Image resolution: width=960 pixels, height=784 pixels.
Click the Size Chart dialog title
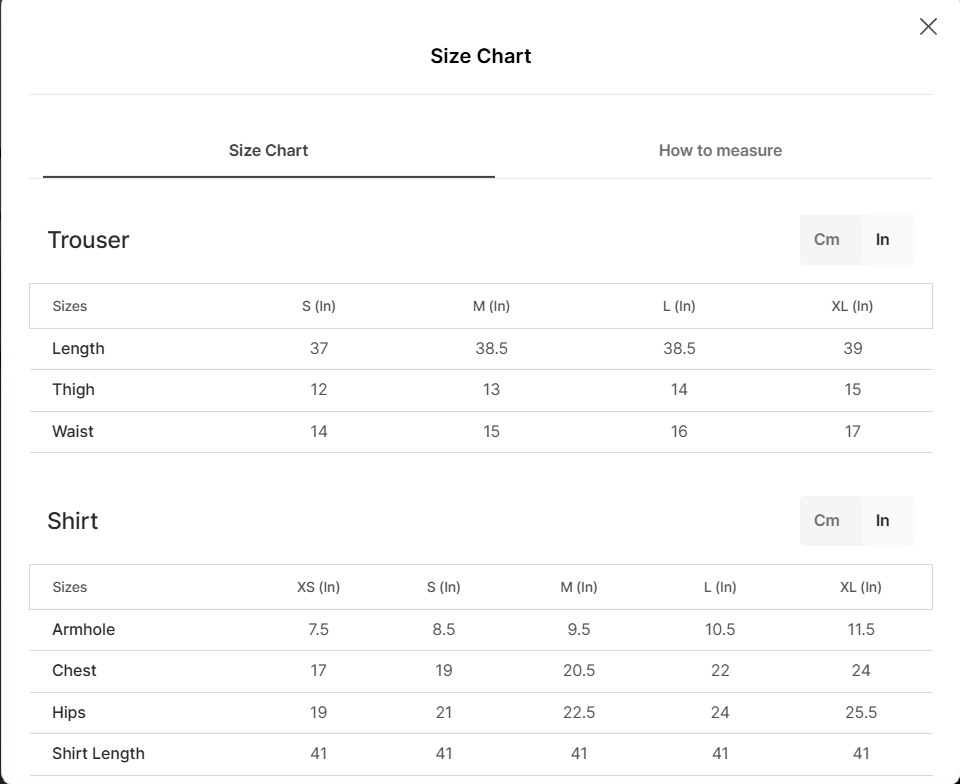480,56
